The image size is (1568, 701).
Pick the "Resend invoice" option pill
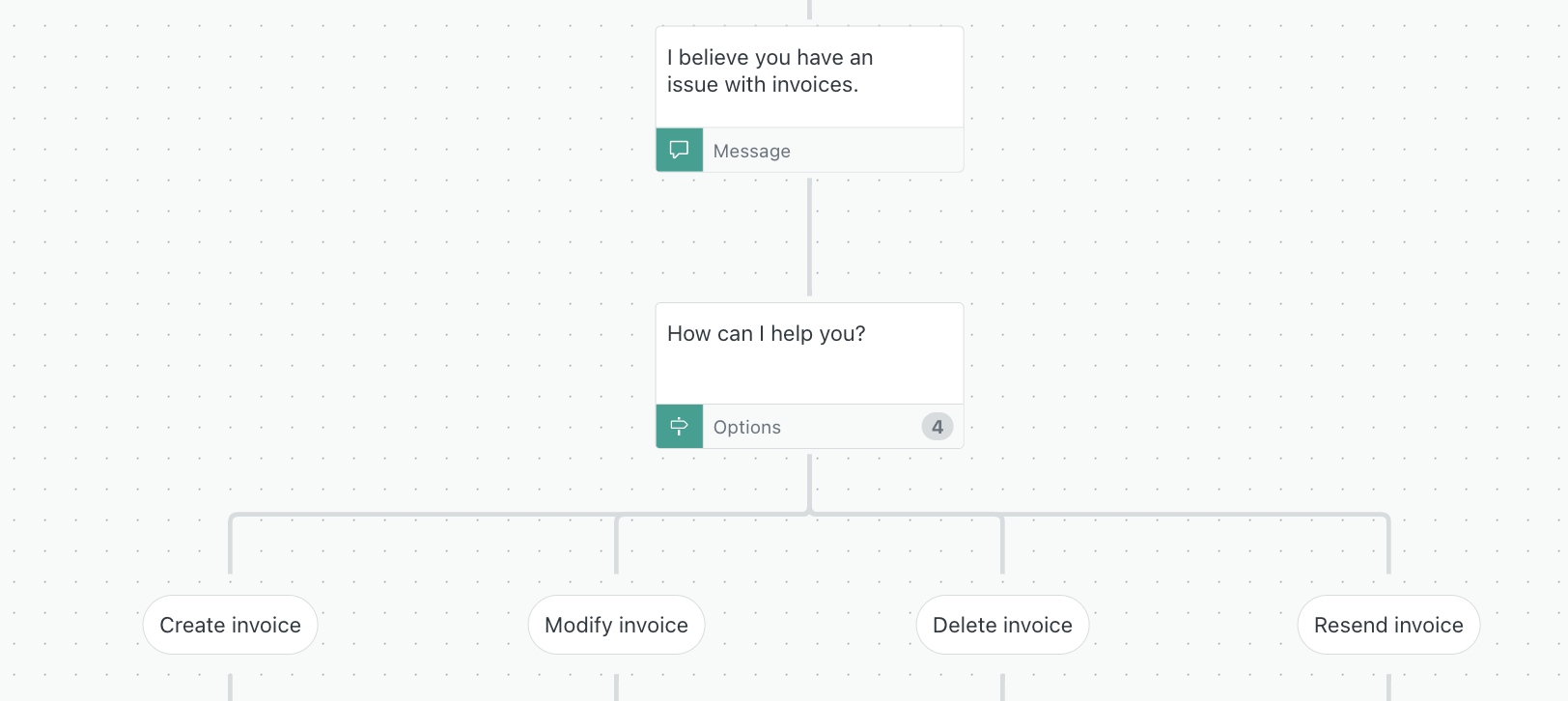click(x=1388, y=625)
